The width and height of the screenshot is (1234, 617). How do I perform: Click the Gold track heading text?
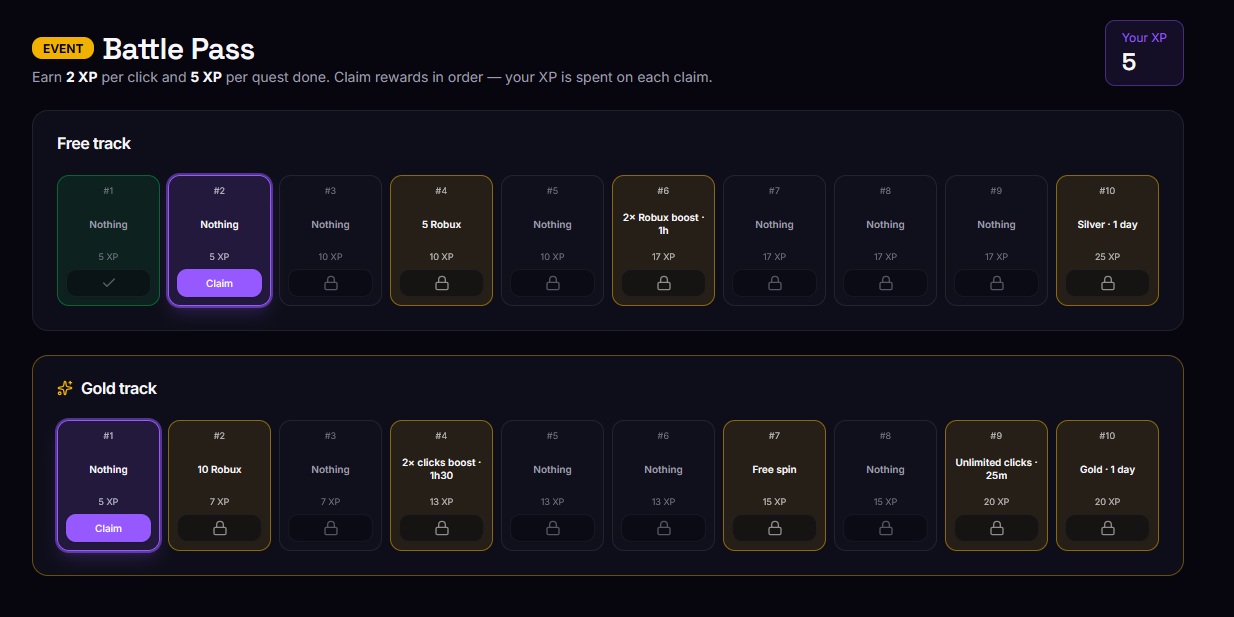click(119, 388)
